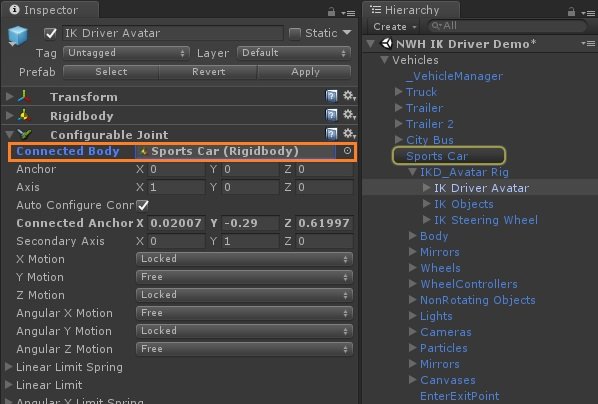
Task: Click the GameObject name field
Action: 173,33
